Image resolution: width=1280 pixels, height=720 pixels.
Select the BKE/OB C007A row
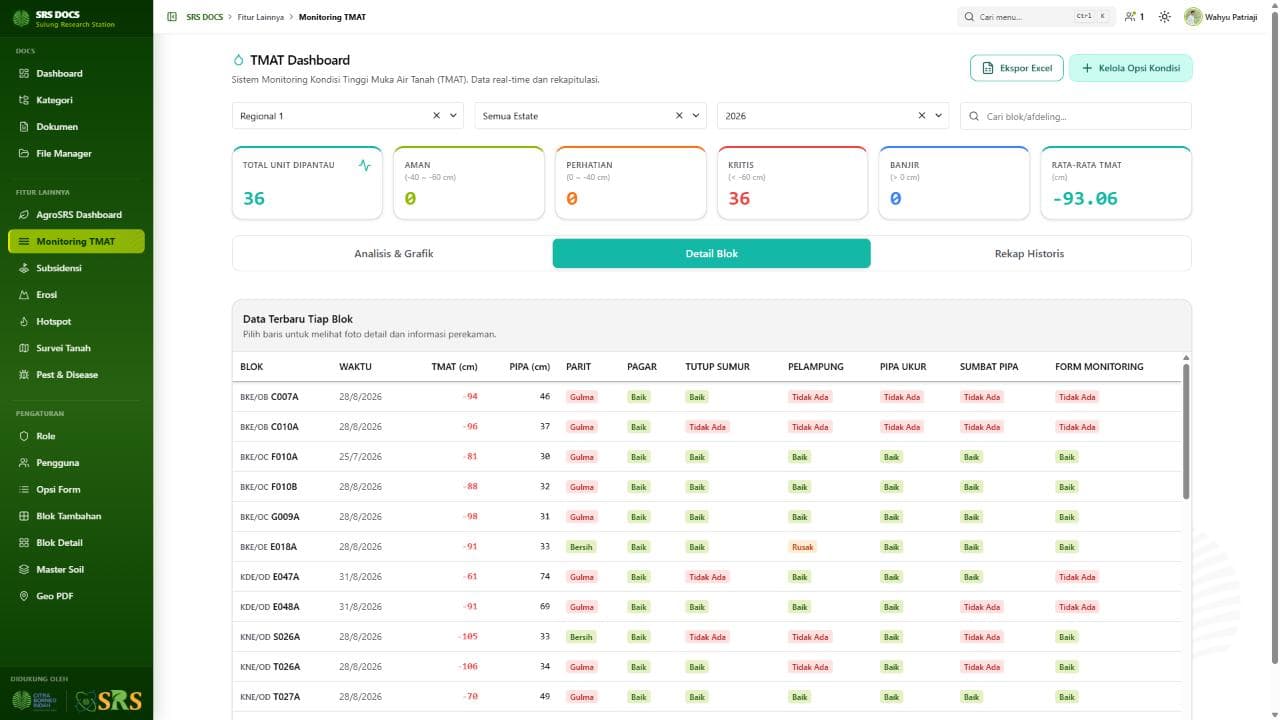click(707, 397)
